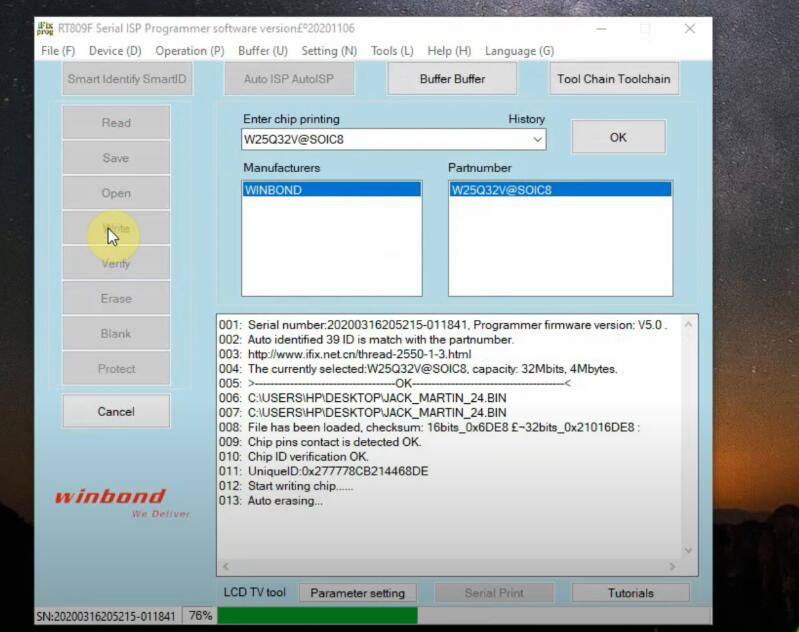Click the Open button
This screenshot has width=799, height=632.
(116, 193)
